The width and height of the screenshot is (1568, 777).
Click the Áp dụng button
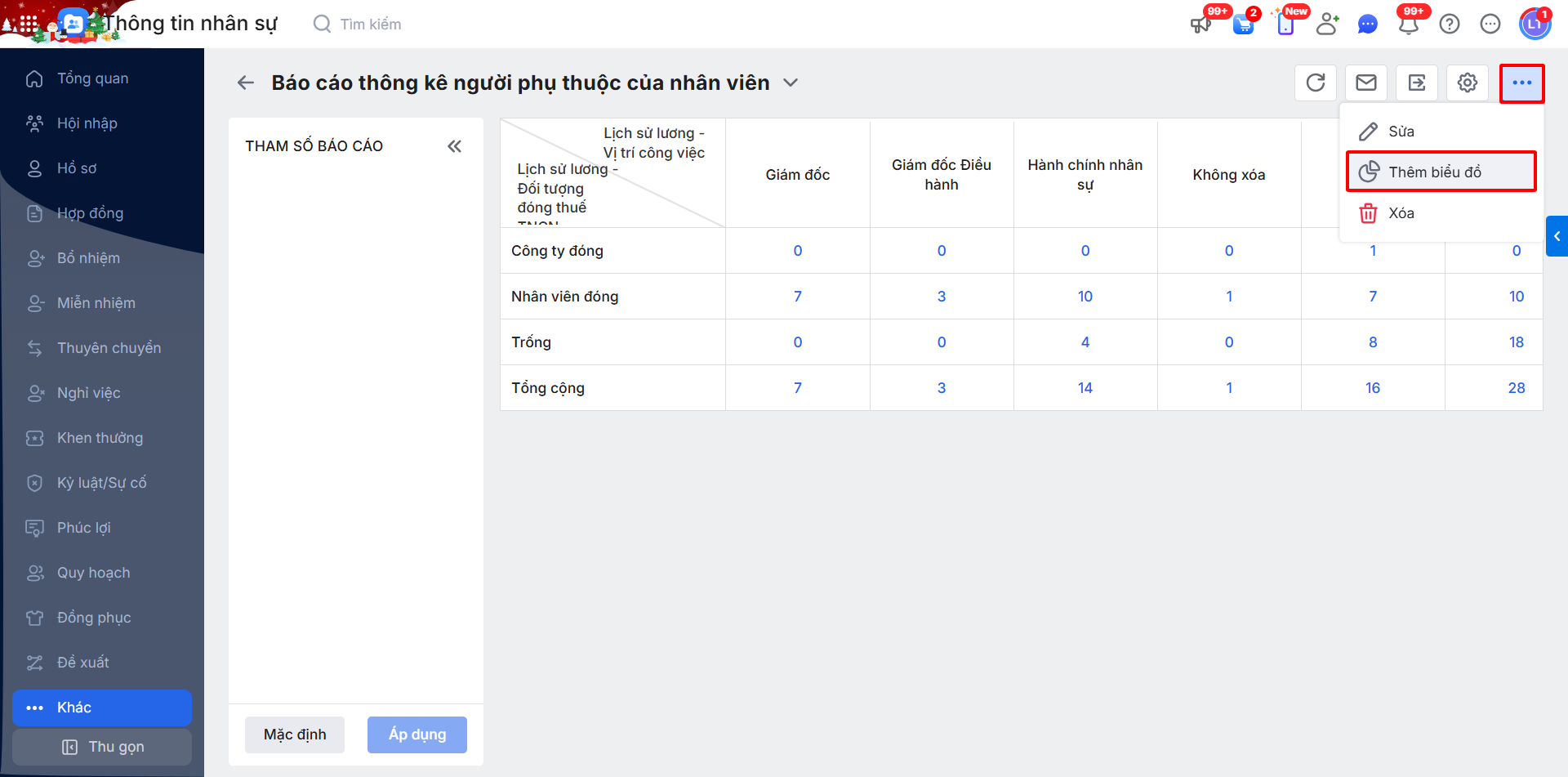coord(417,735)
